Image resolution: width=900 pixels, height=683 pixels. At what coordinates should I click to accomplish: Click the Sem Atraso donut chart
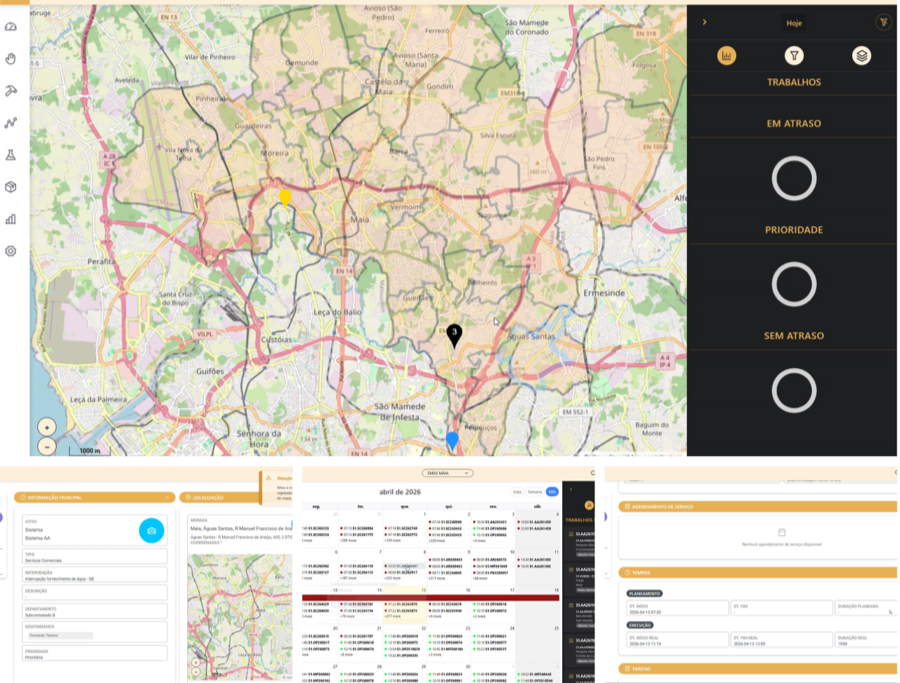(x=794, y=391)
